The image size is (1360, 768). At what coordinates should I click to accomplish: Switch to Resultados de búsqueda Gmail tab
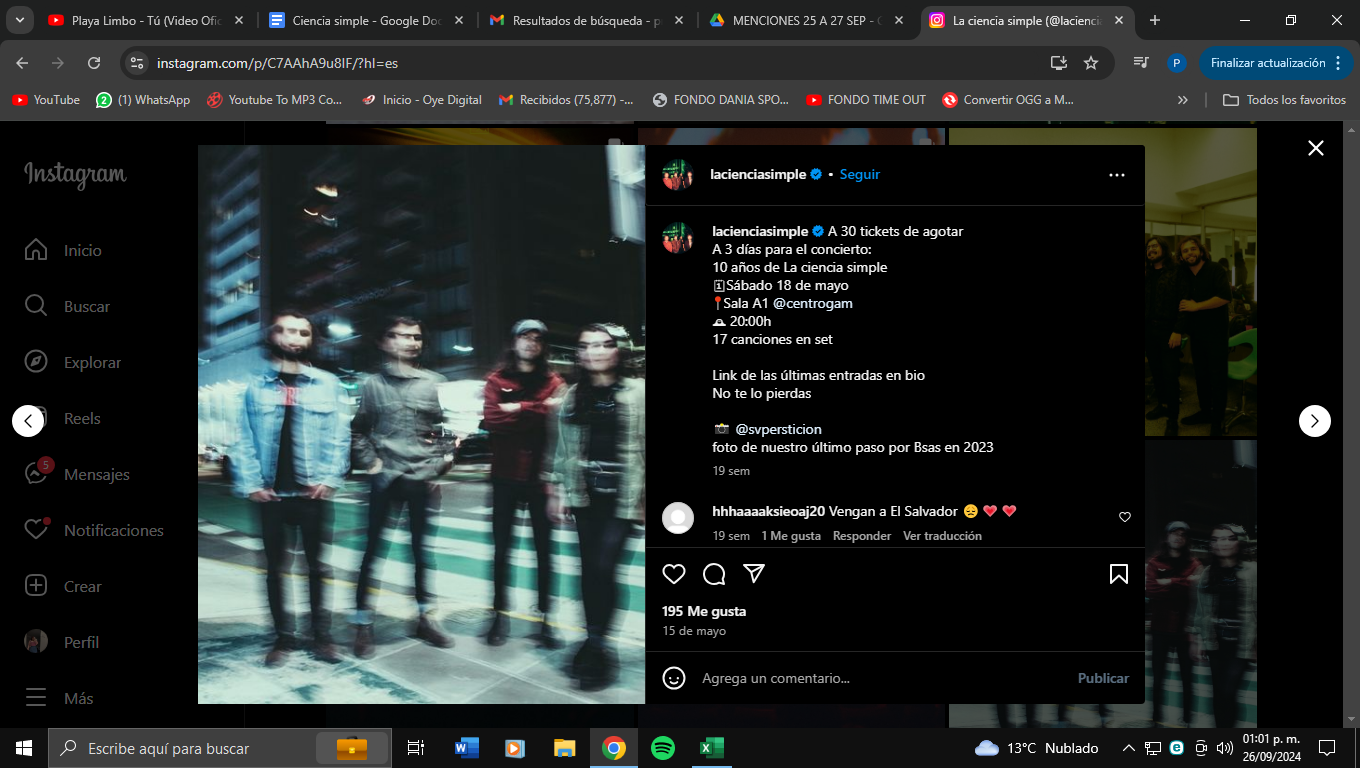[587, 20]
